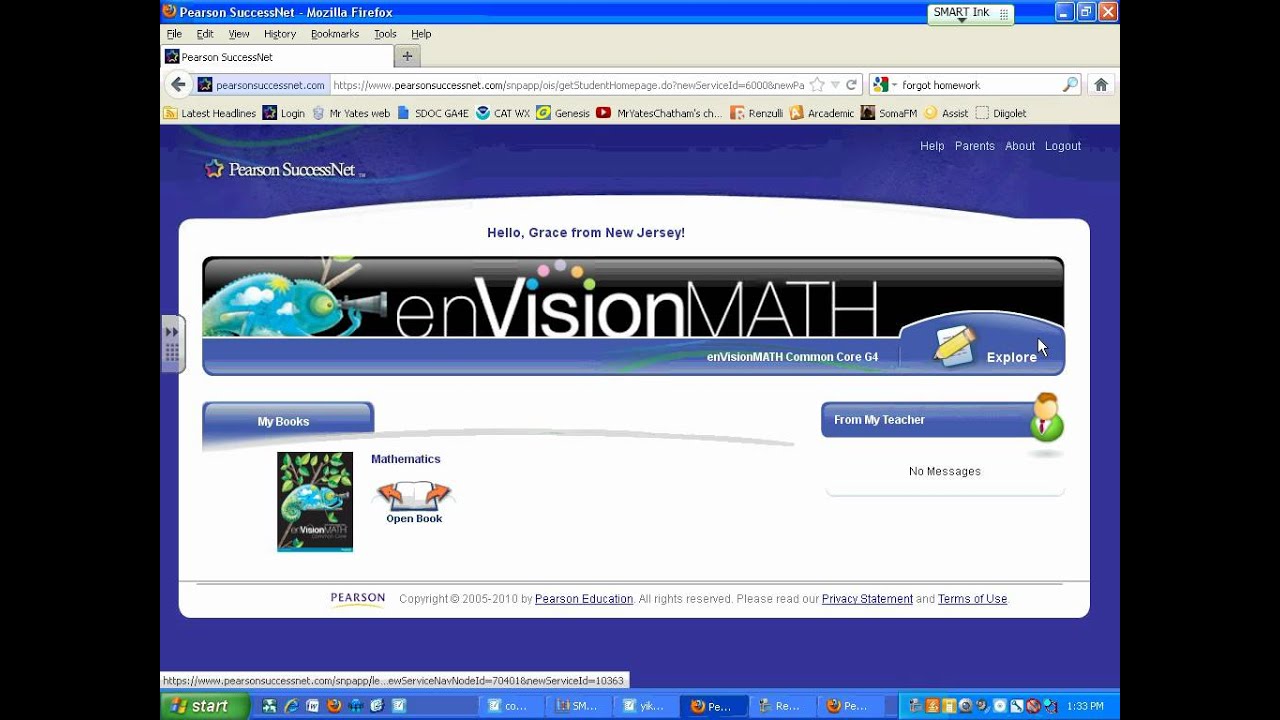Open the History menu
Image resolution: width=1280 pixels, height=720 pixels.
point(280,34)
